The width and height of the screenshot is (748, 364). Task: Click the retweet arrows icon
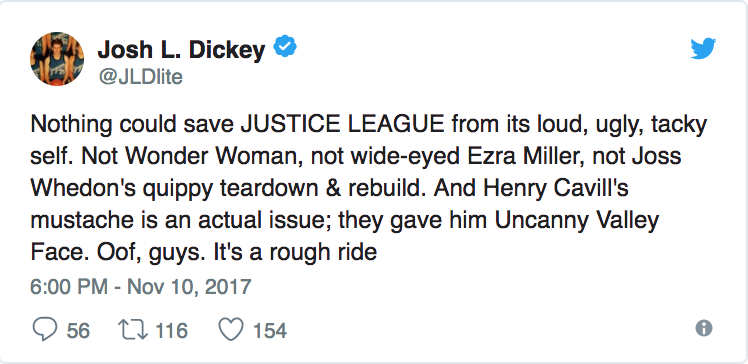pos(134,330)
